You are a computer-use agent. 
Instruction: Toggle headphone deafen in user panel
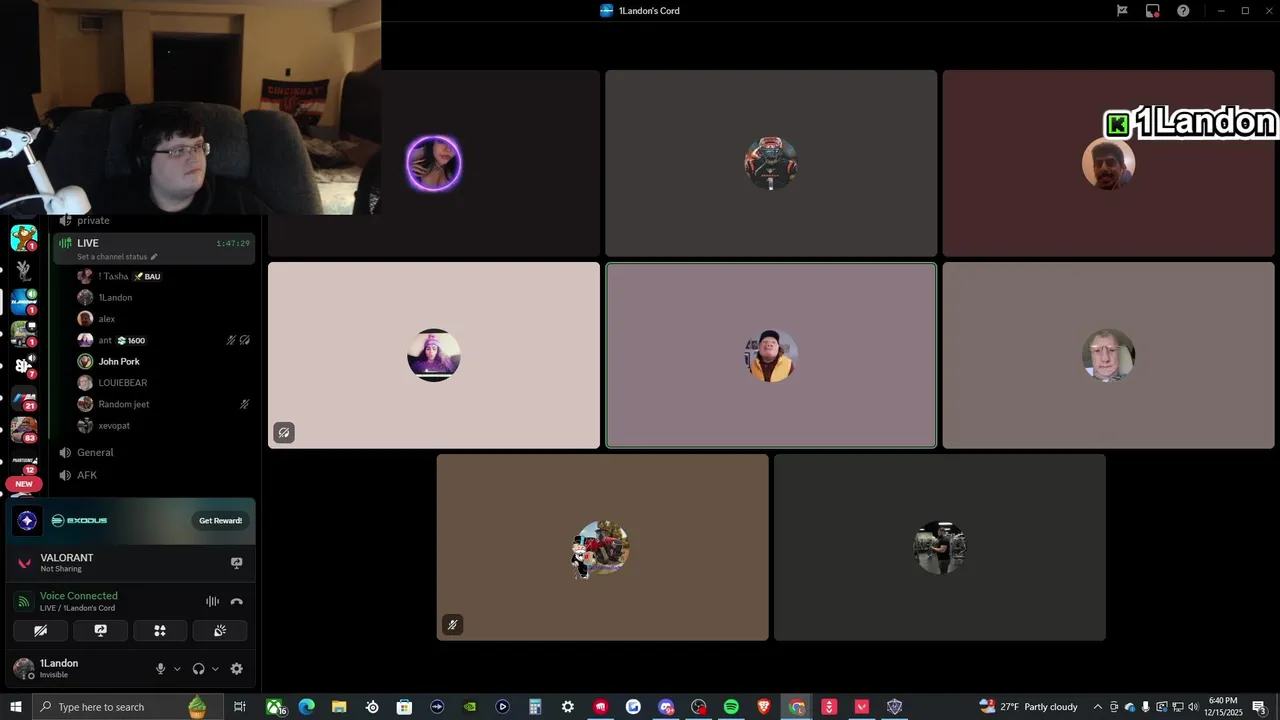(198, 669)
